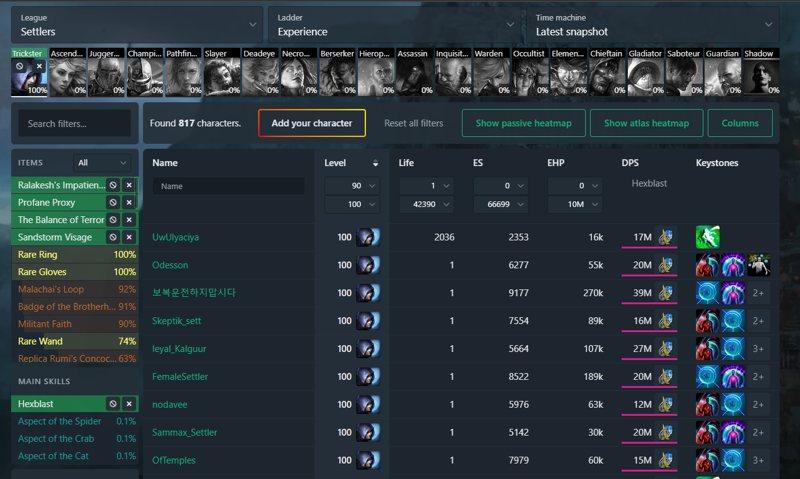The height and width of the screenshot is (479, 800).
Task: Select the Juggernaut class portrait
Action: tap(106, 72)
